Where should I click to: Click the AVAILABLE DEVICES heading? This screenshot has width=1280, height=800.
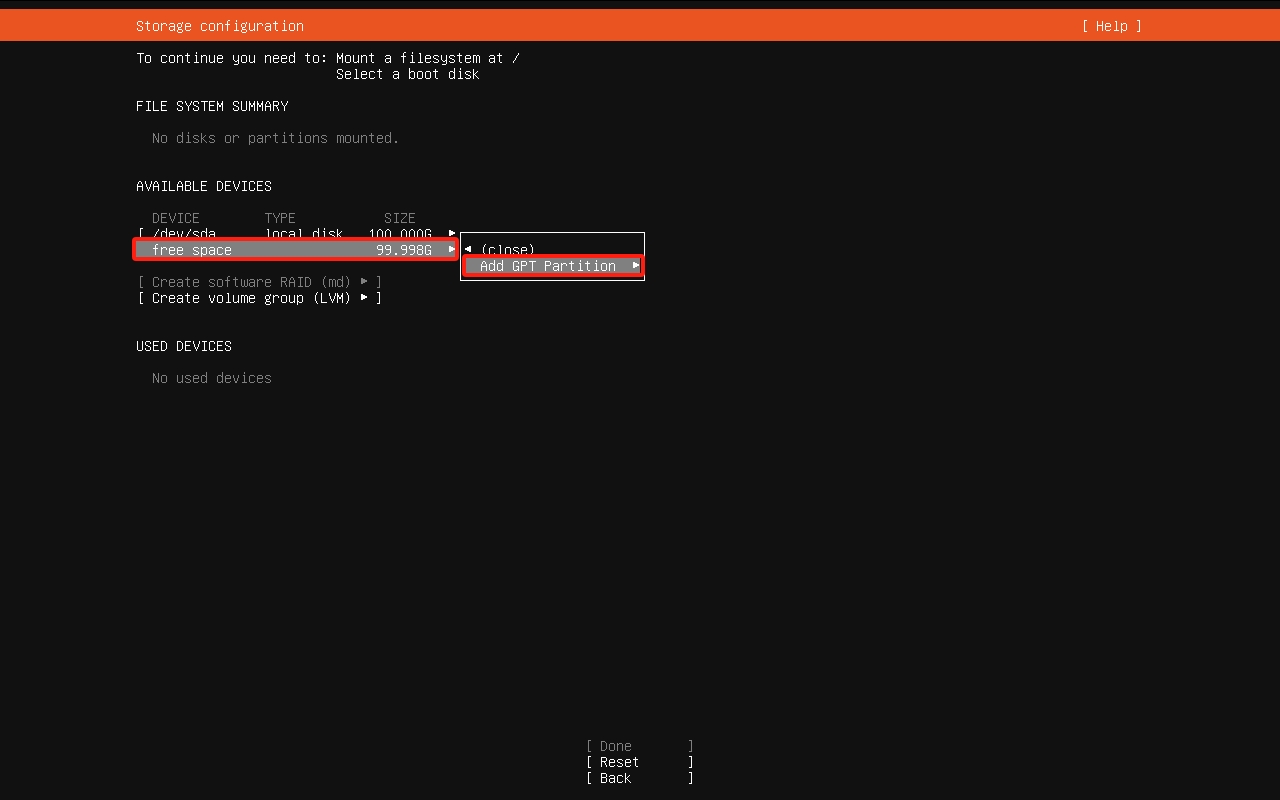pos(204,186)
